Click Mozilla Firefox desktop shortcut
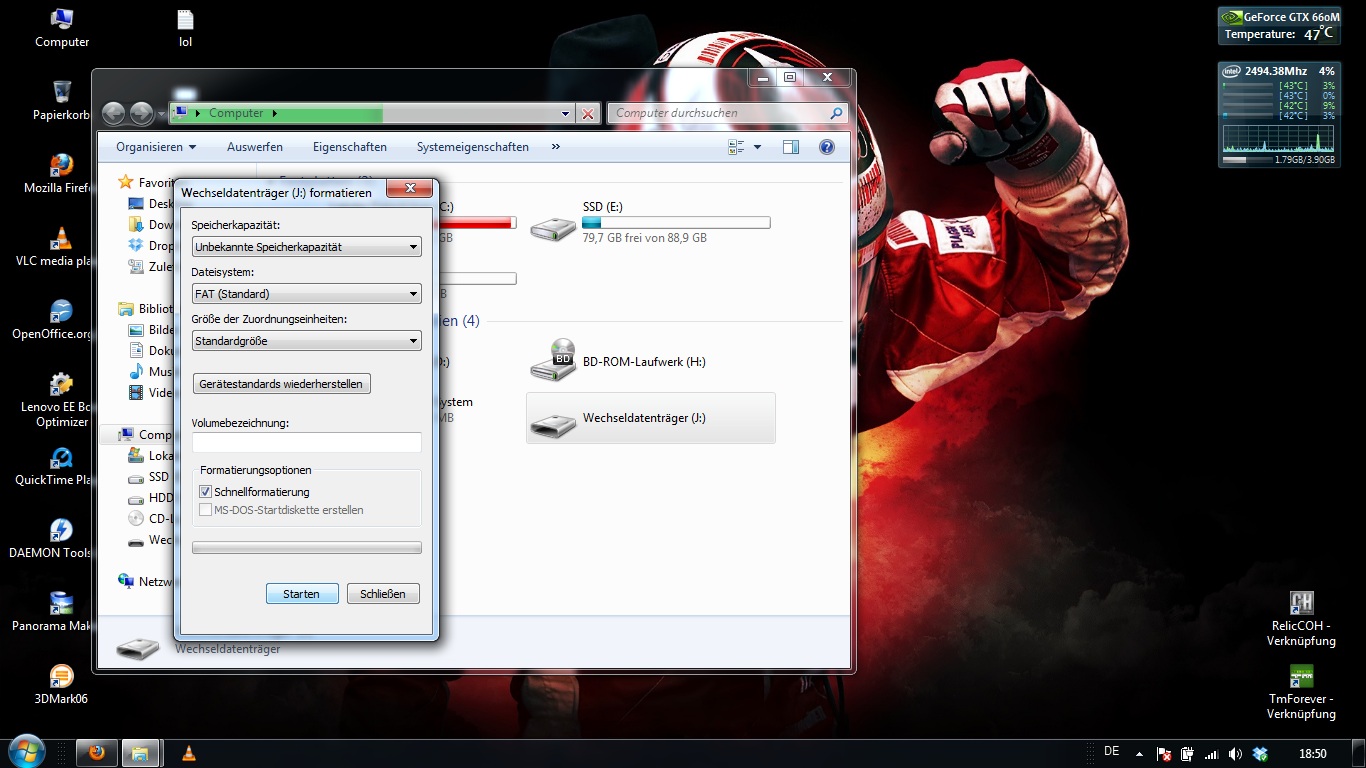Screen dimensions: 1366x768 click(x=62, y=173)
